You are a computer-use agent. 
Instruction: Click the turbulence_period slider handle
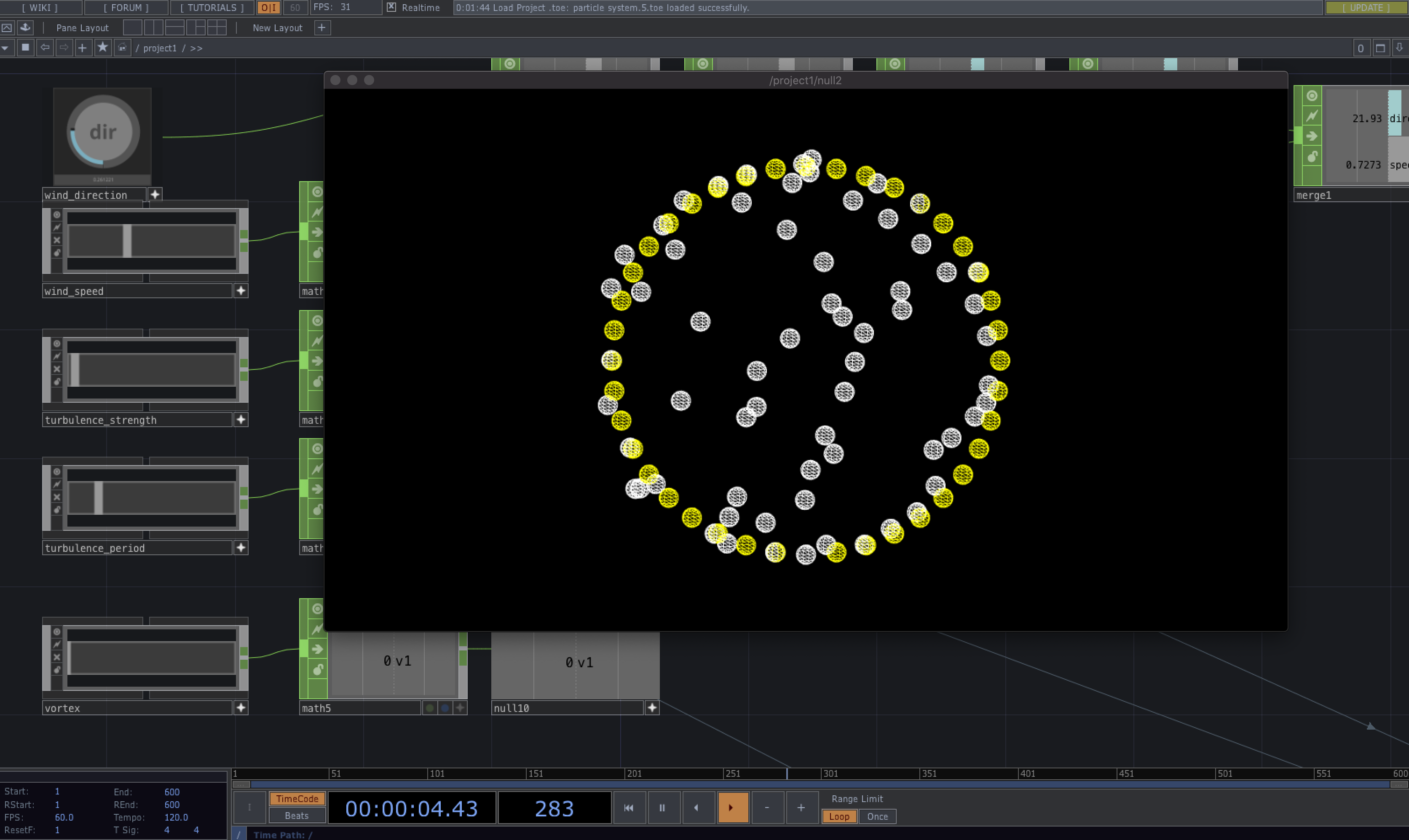click(x=99, y=497)
